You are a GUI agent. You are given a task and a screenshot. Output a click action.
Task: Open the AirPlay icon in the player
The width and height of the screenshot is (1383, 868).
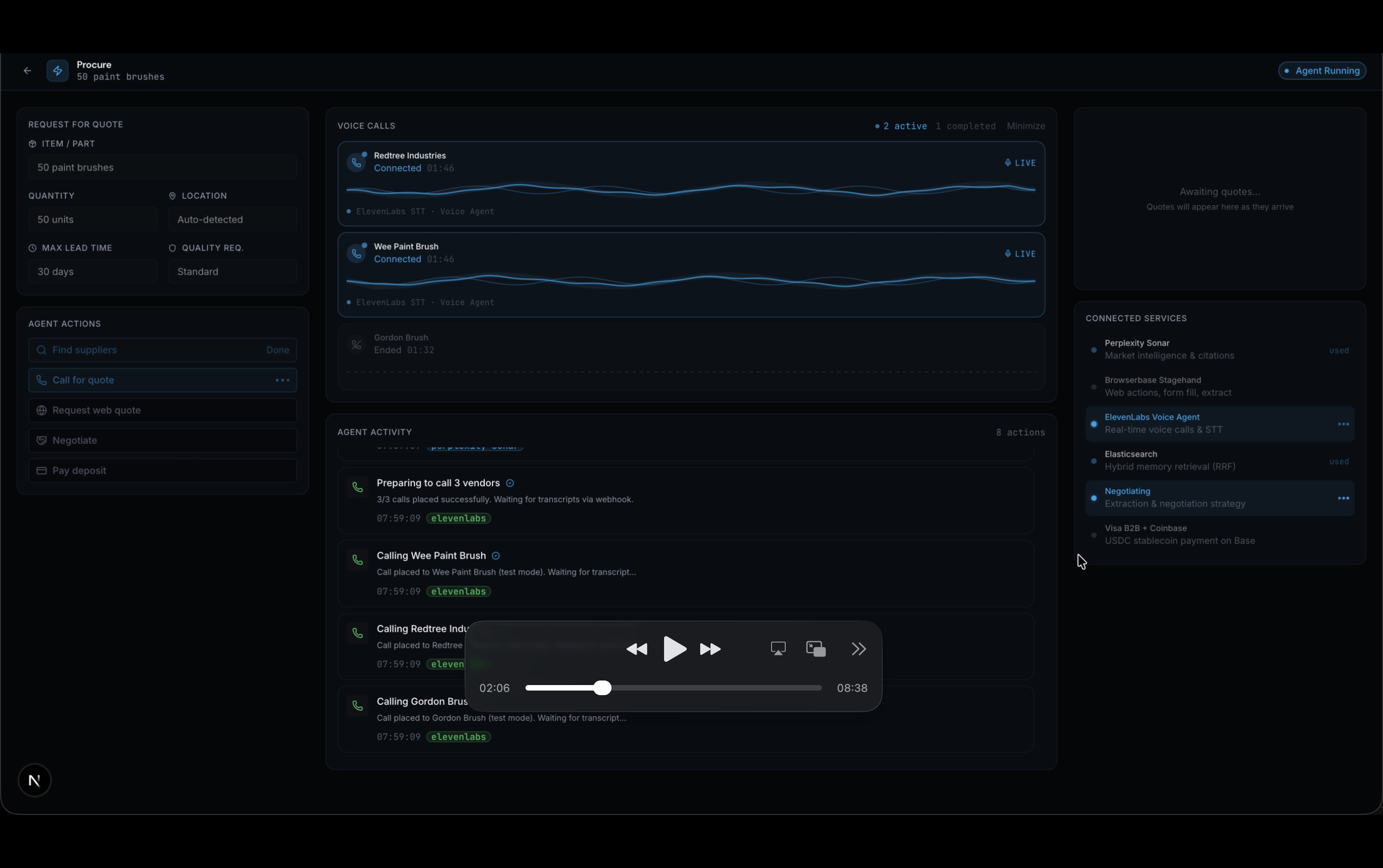pyautogui.click(x=778, y=648)
